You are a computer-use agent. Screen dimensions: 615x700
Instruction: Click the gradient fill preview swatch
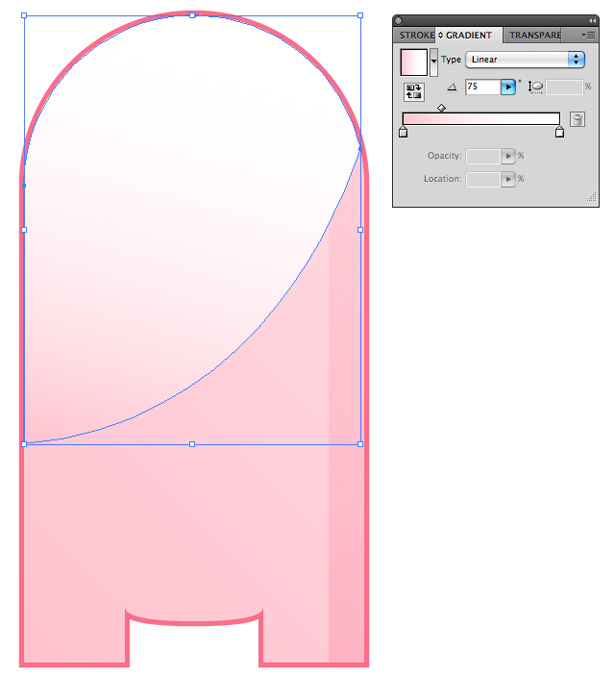[414, 62]
